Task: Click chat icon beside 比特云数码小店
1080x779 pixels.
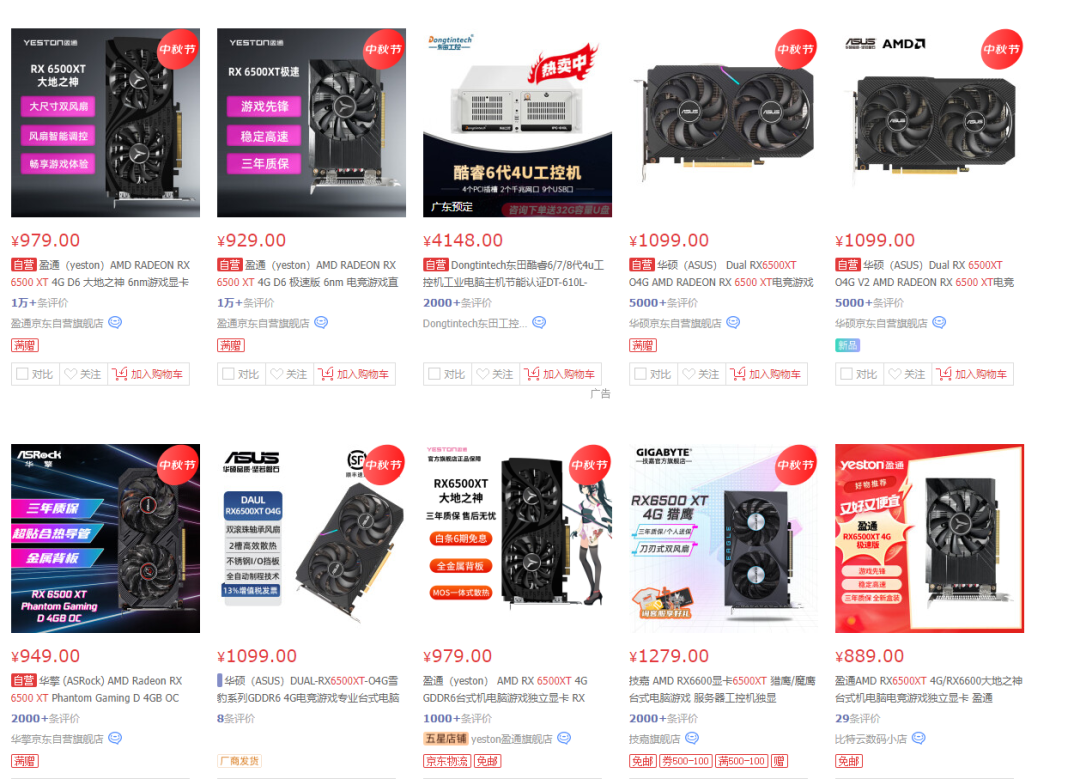Action: pyautogui.click(x=919, y=738)
